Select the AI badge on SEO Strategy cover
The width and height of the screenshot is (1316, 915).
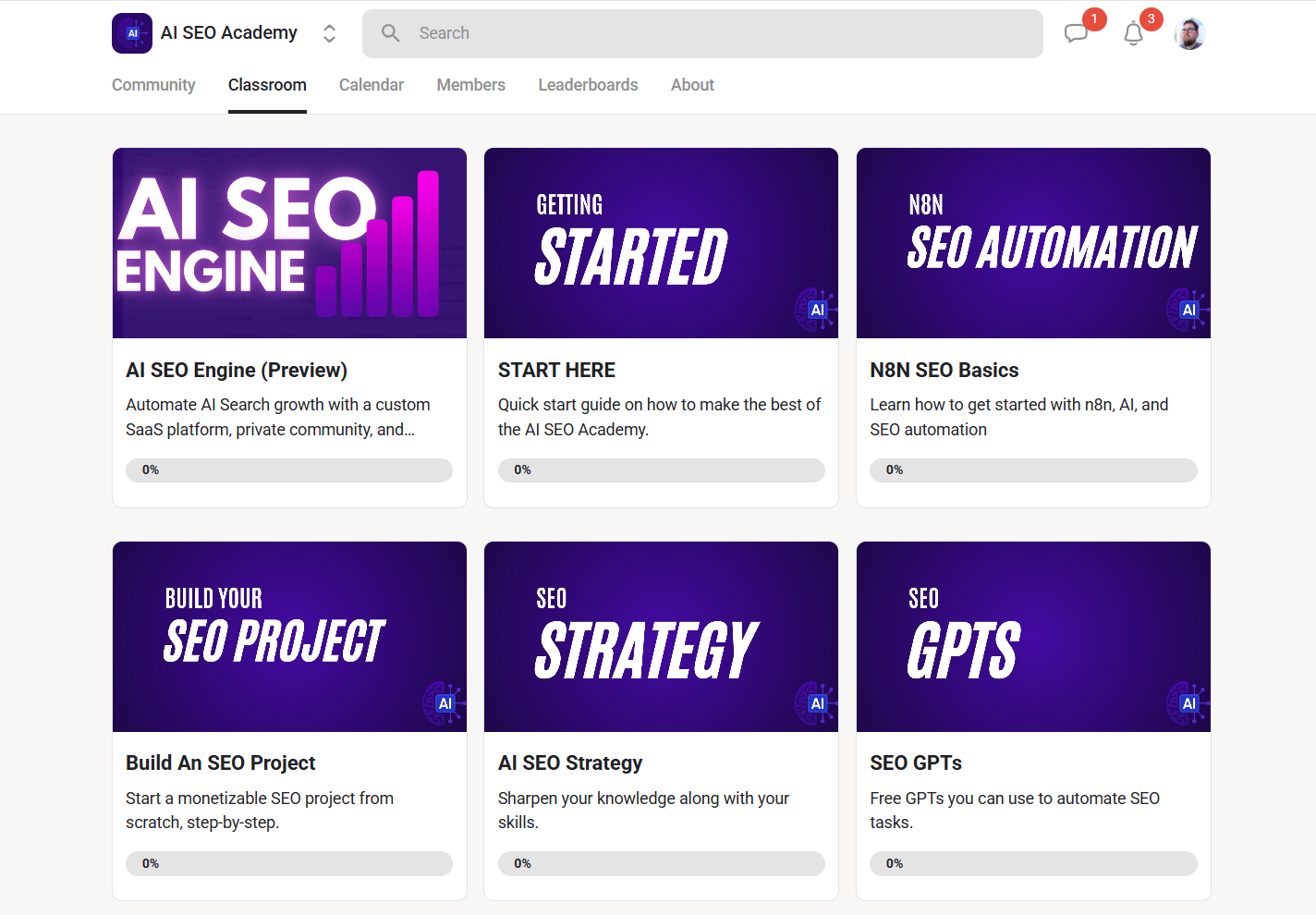coord(816,703)
